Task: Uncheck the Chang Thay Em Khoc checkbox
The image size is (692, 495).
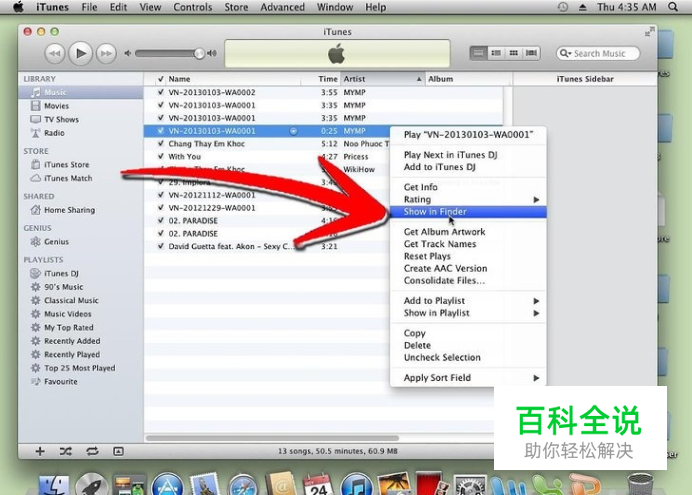Action: [161, 144]
